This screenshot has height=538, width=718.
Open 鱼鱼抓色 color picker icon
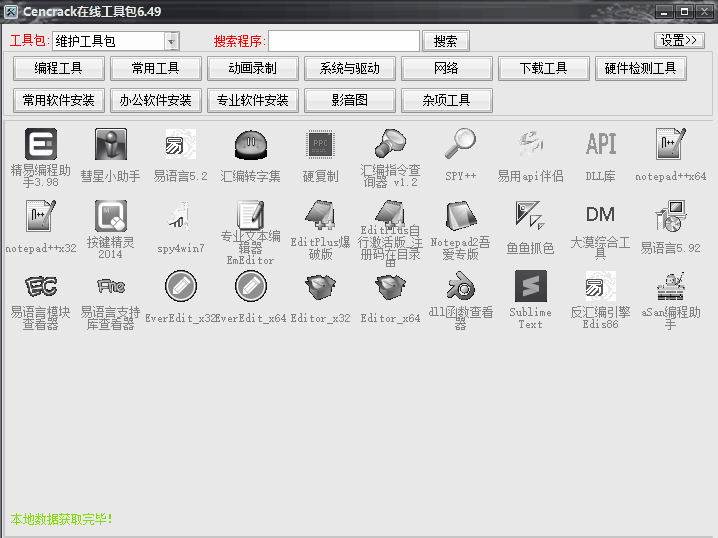coord(530,214)
